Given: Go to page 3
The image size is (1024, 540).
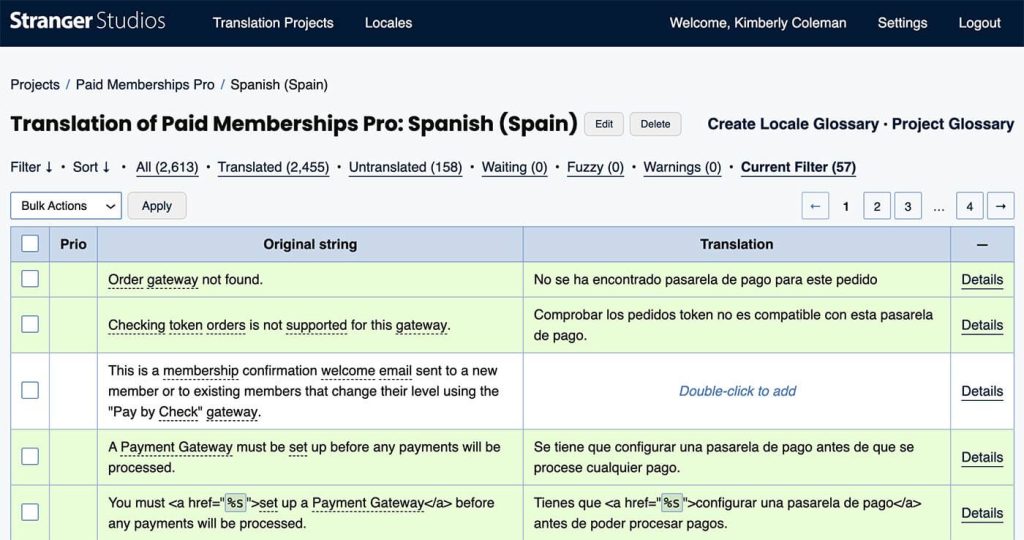Looking at the screenshot, I should (x=908, y=206).
